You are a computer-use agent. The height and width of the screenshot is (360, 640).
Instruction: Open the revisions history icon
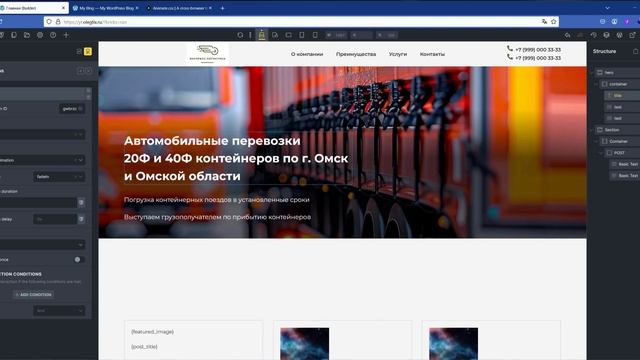pos(593,35)
